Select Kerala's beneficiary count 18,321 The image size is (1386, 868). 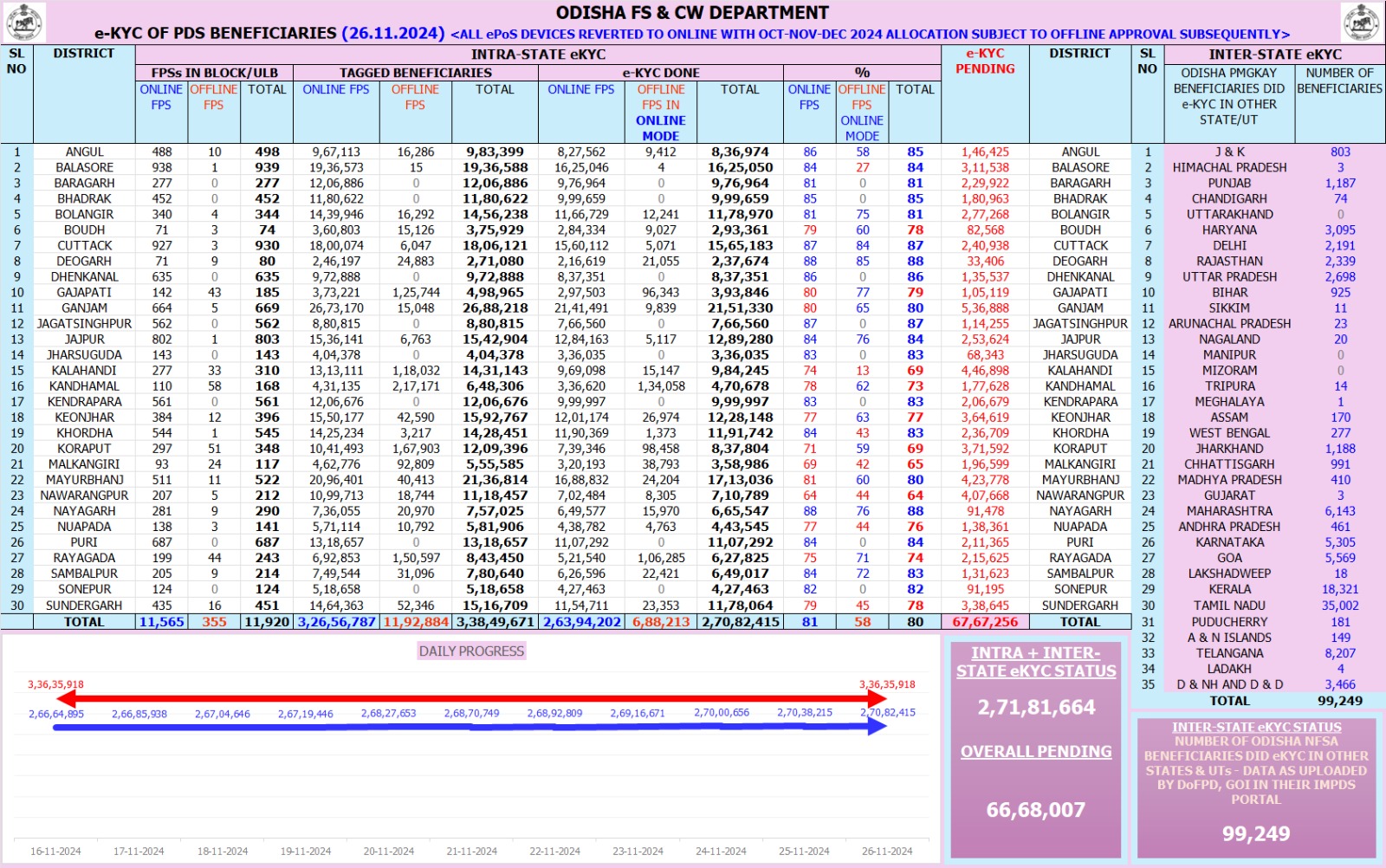click(1339, 589)
